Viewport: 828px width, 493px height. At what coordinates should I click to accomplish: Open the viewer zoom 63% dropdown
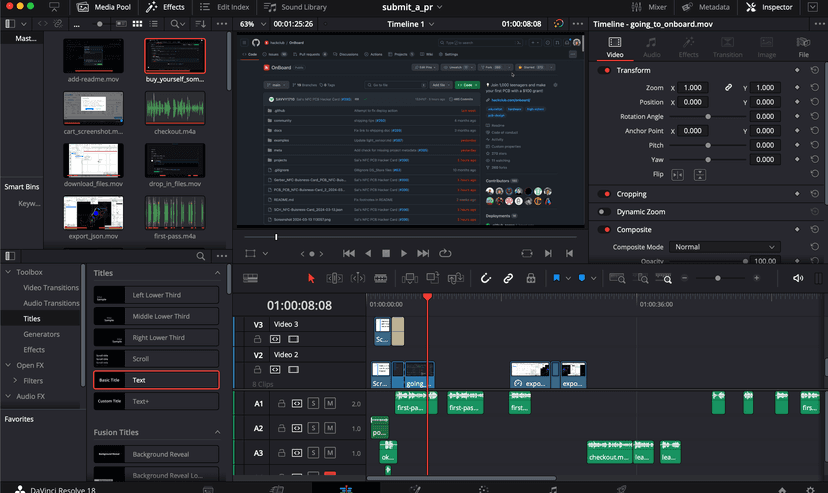[254, 24]
